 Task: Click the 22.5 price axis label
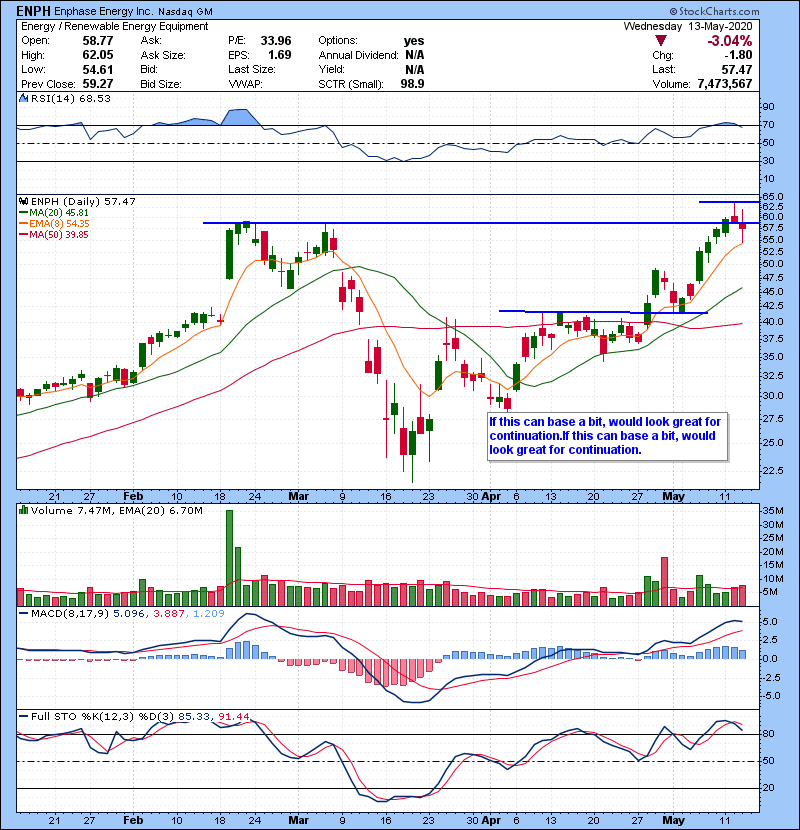click(x=773, y=471)
